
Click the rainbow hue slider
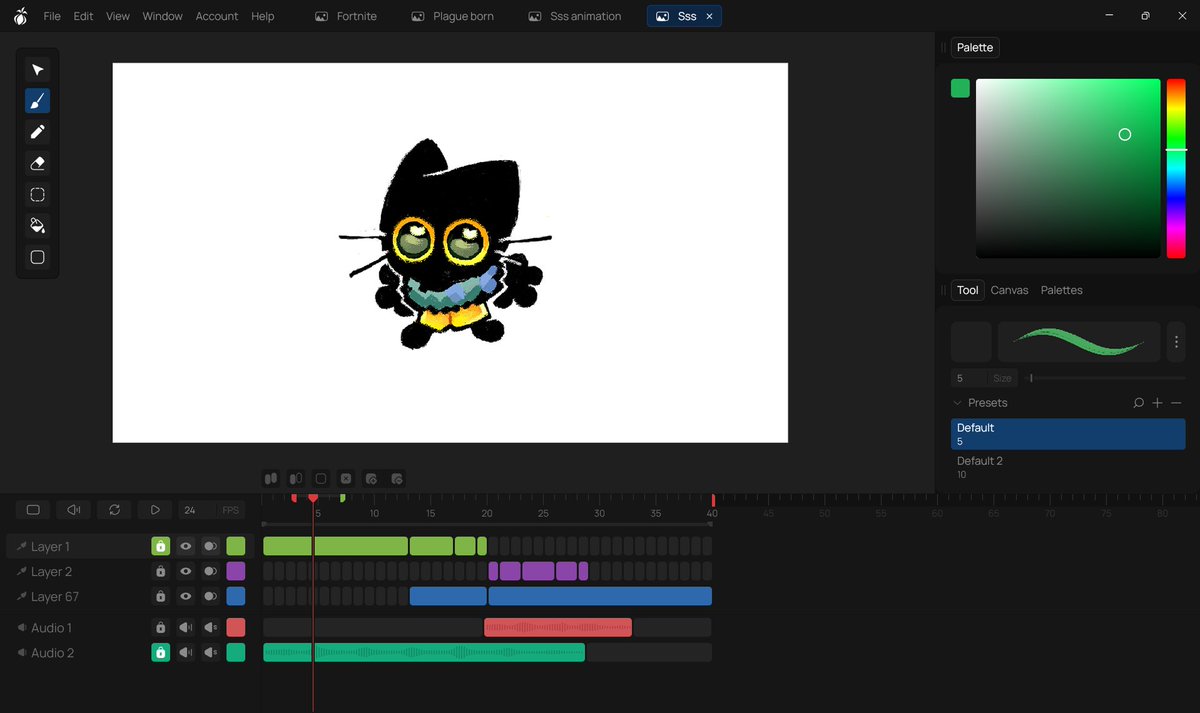(x=1176, y=168)
